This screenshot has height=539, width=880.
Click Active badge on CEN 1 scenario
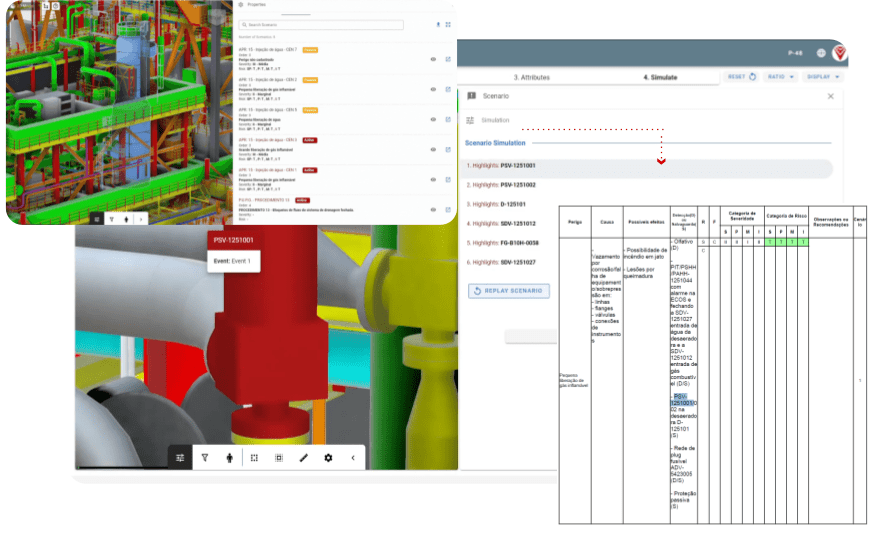tap(310, 170)
